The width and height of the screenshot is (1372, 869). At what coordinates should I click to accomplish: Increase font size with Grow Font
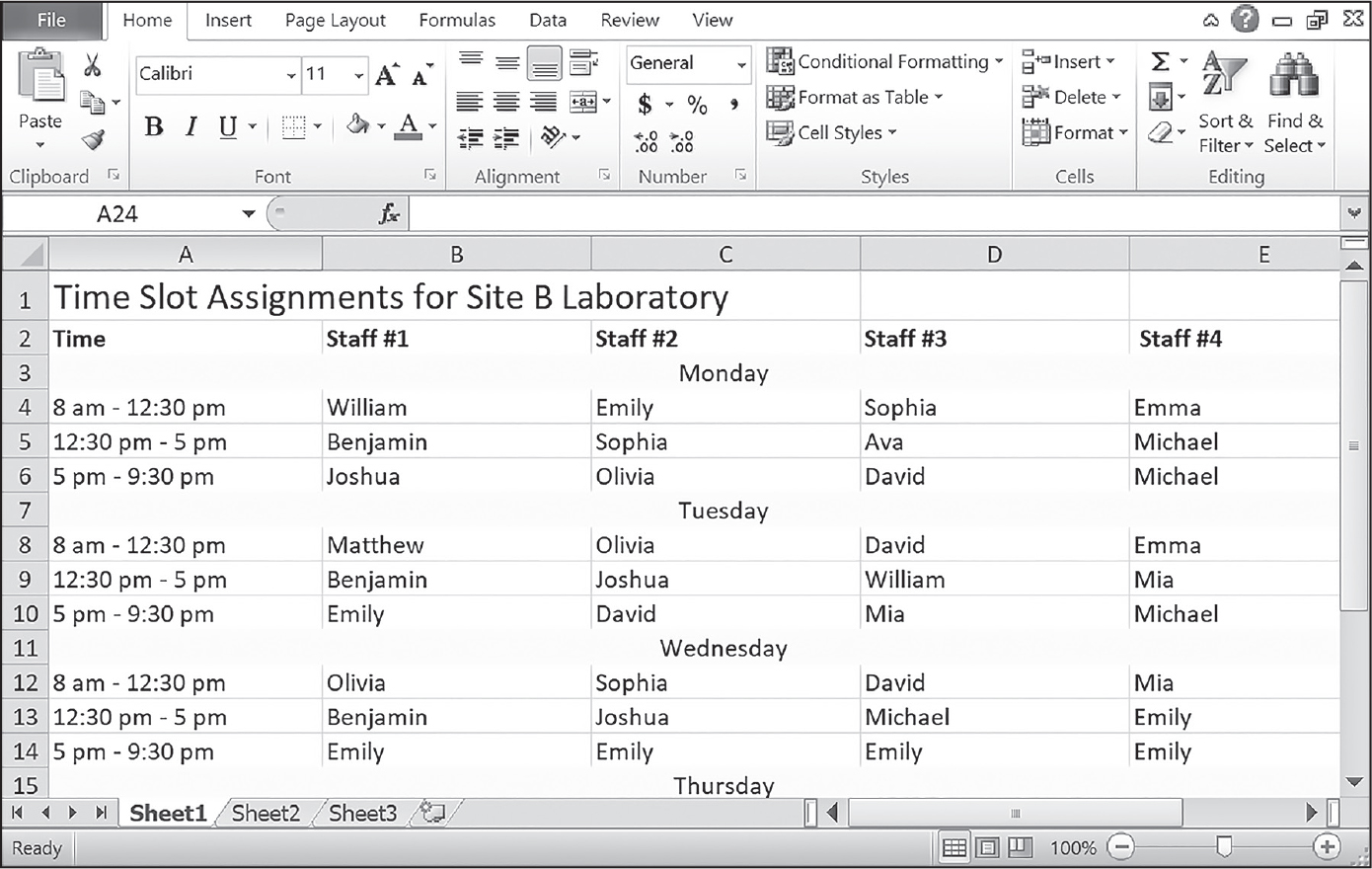[387, 74]
